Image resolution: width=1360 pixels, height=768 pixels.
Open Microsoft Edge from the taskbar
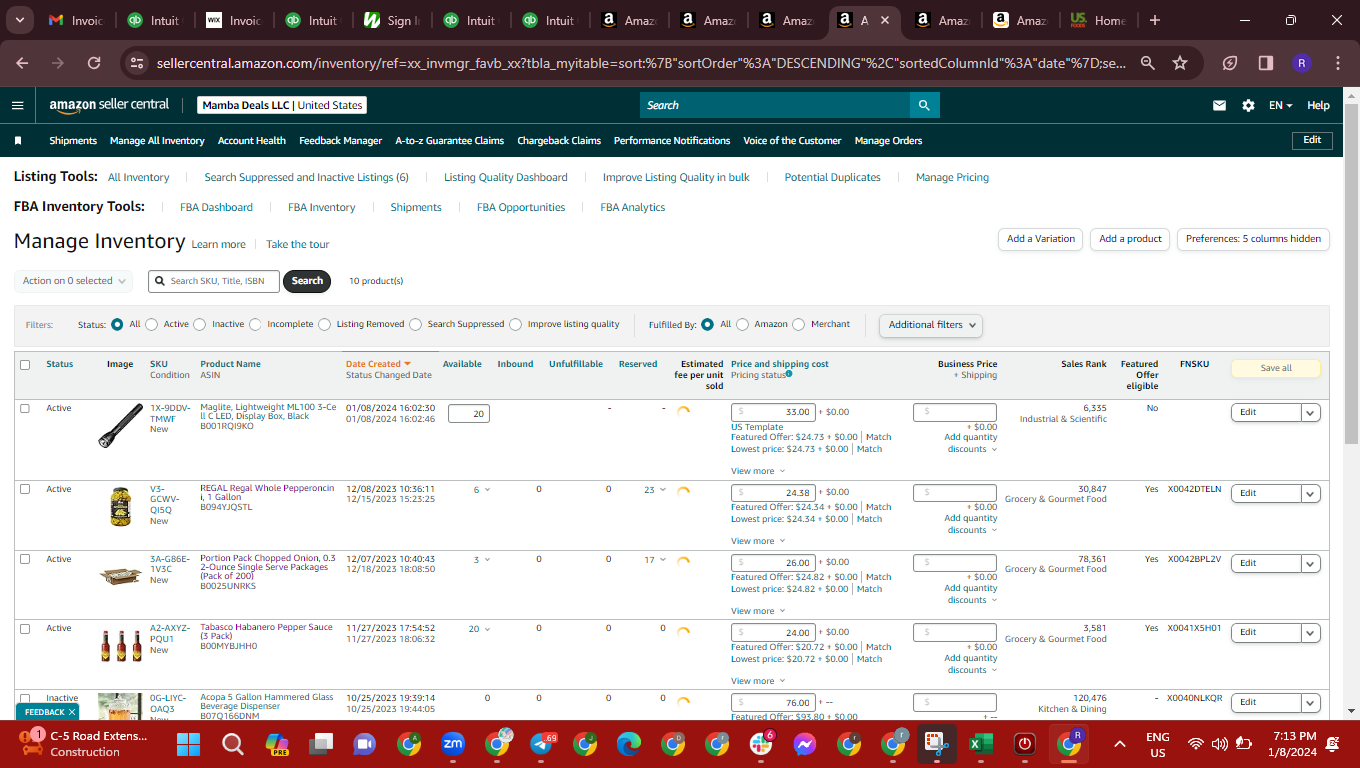pyautogui.click(x=629, y=744)
